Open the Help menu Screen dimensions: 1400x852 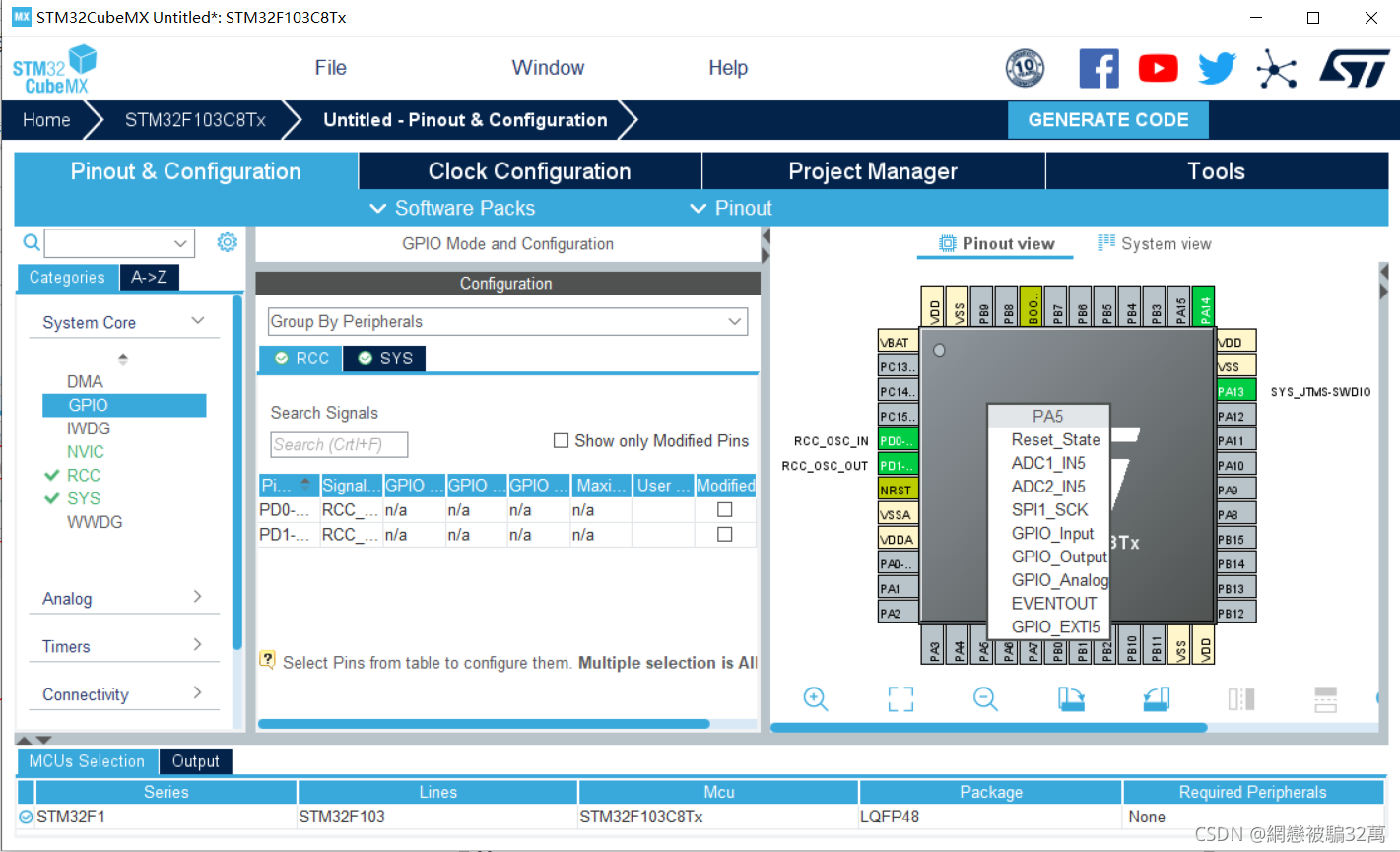coord(728,68)
